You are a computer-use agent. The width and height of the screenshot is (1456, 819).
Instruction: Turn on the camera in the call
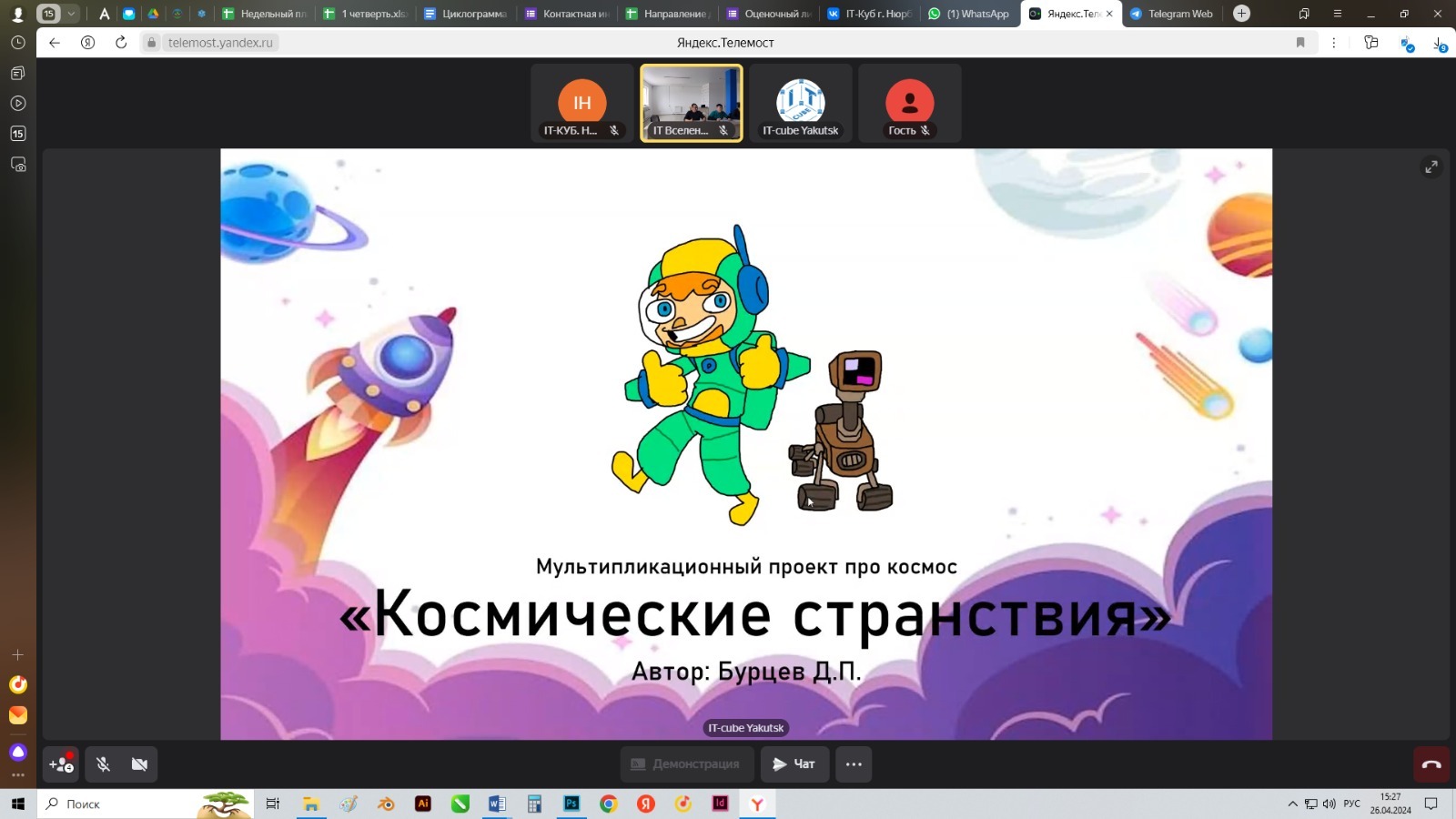point(139,764)
